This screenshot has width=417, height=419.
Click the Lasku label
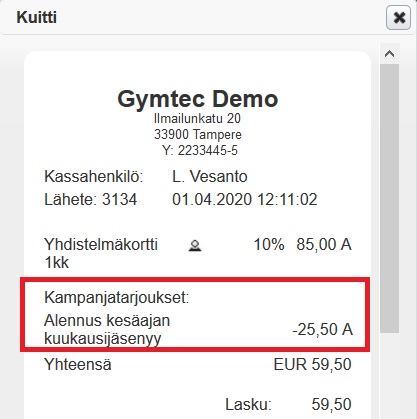click(249, 405)
